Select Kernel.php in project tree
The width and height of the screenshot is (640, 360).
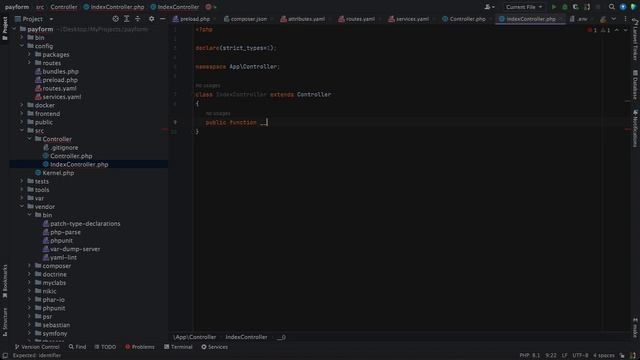pos(58,173)
